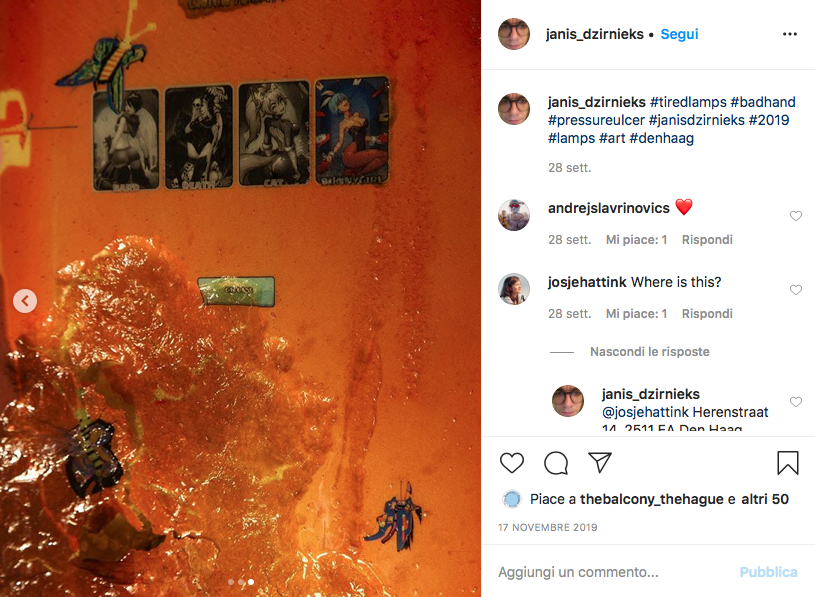Like josjehattink's comment heart
The width and height of the screenshot is (815, 597).
click(x=796, y=290)
